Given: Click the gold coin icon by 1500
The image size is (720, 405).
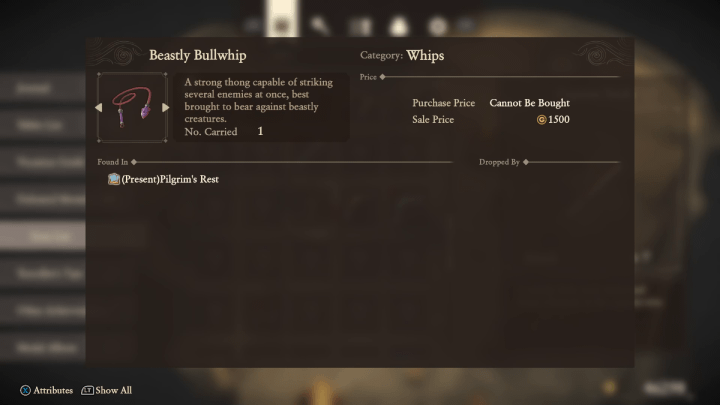Looking at the screenshot, I should point(541,120).
